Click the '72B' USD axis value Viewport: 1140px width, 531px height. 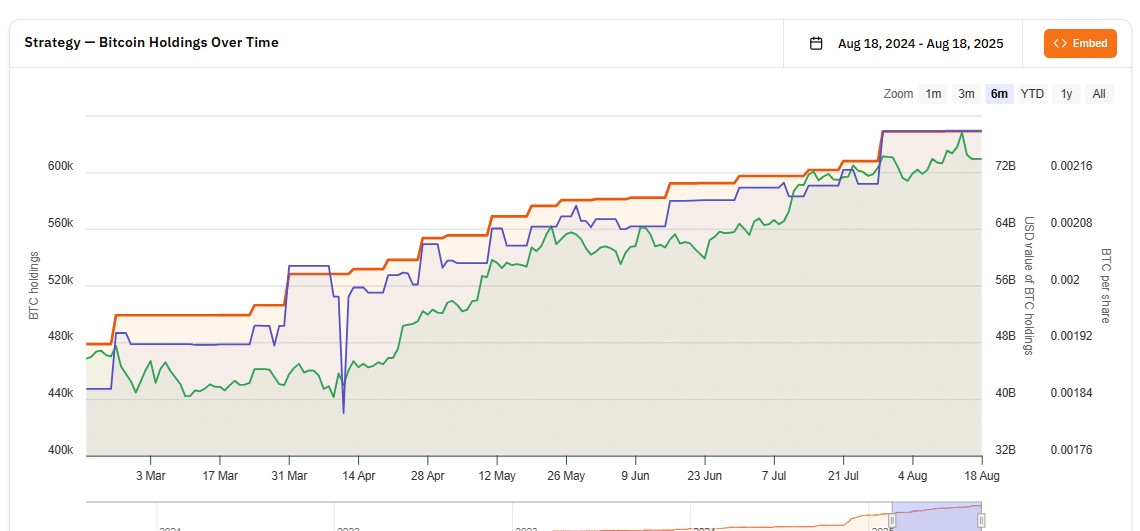pos(1005,166)
